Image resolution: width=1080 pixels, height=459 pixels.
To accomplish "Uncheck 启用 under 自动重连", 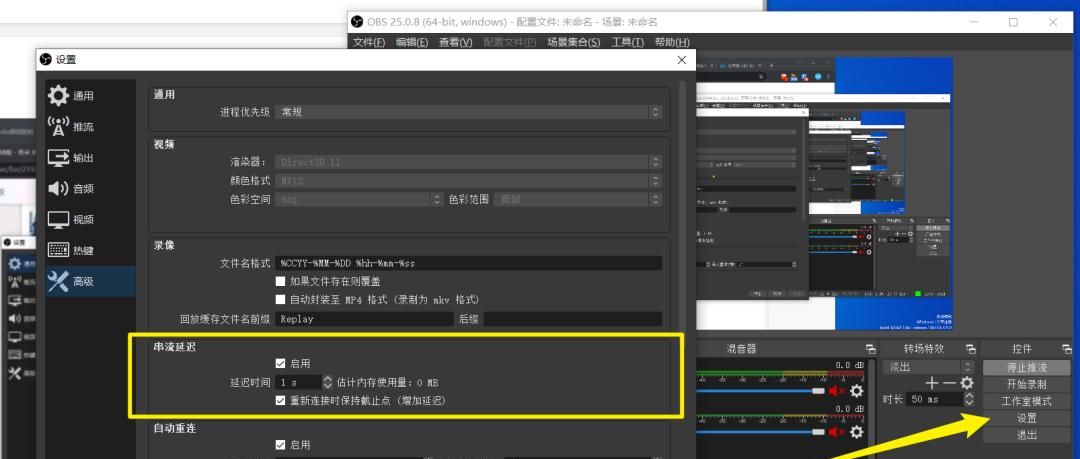I will pyautogui.click(x=280, y=445).
